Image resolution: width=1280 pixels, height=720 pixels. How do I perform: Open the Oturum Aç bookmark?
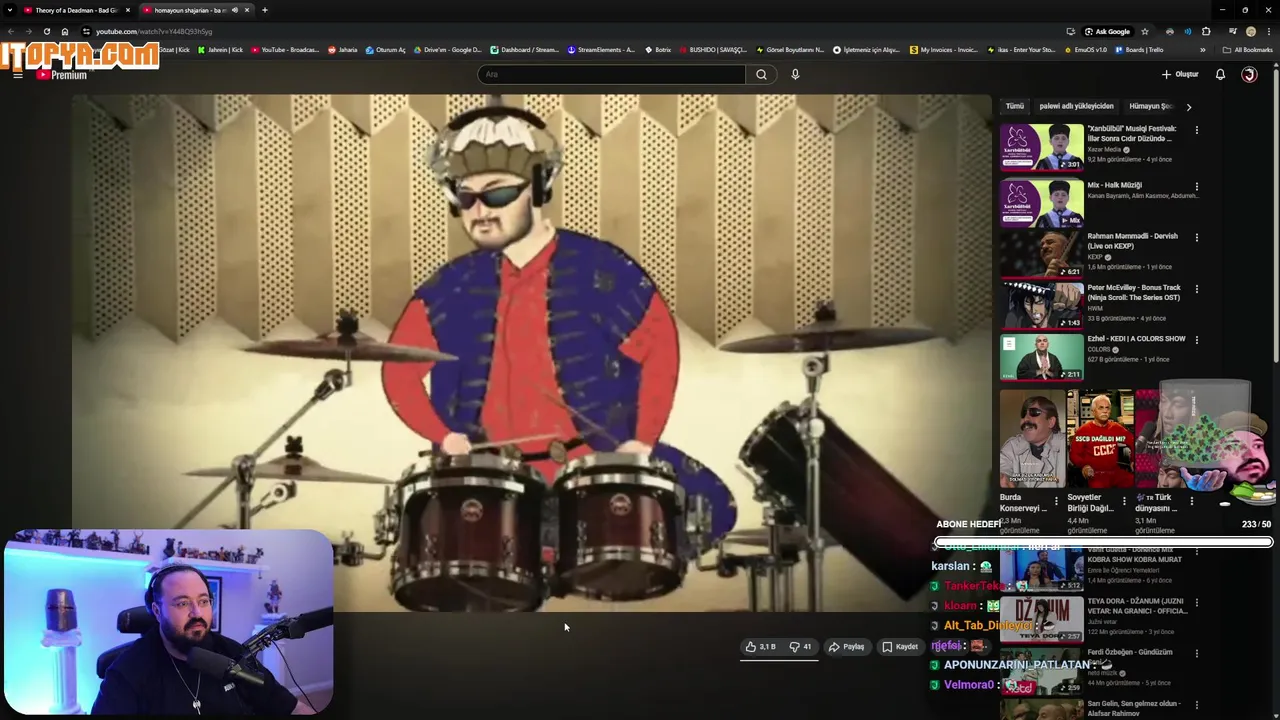(386, 49)
